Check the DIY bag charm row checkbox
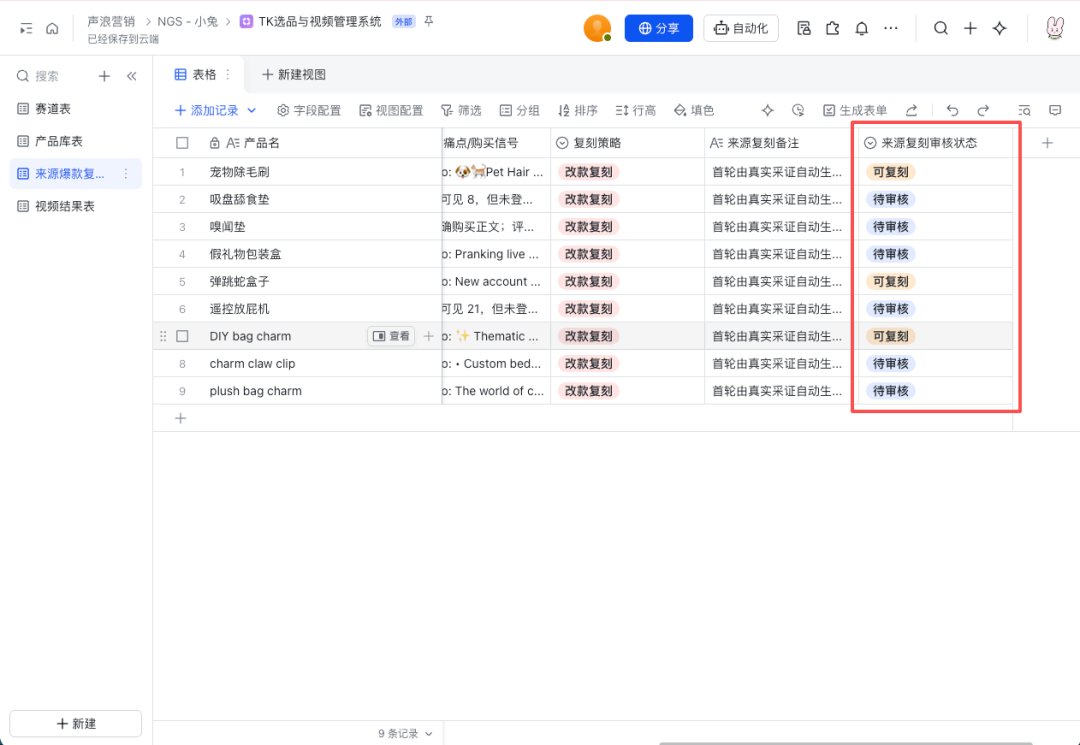The height and width of the screenshot is (745, 1080). (182, 336)
